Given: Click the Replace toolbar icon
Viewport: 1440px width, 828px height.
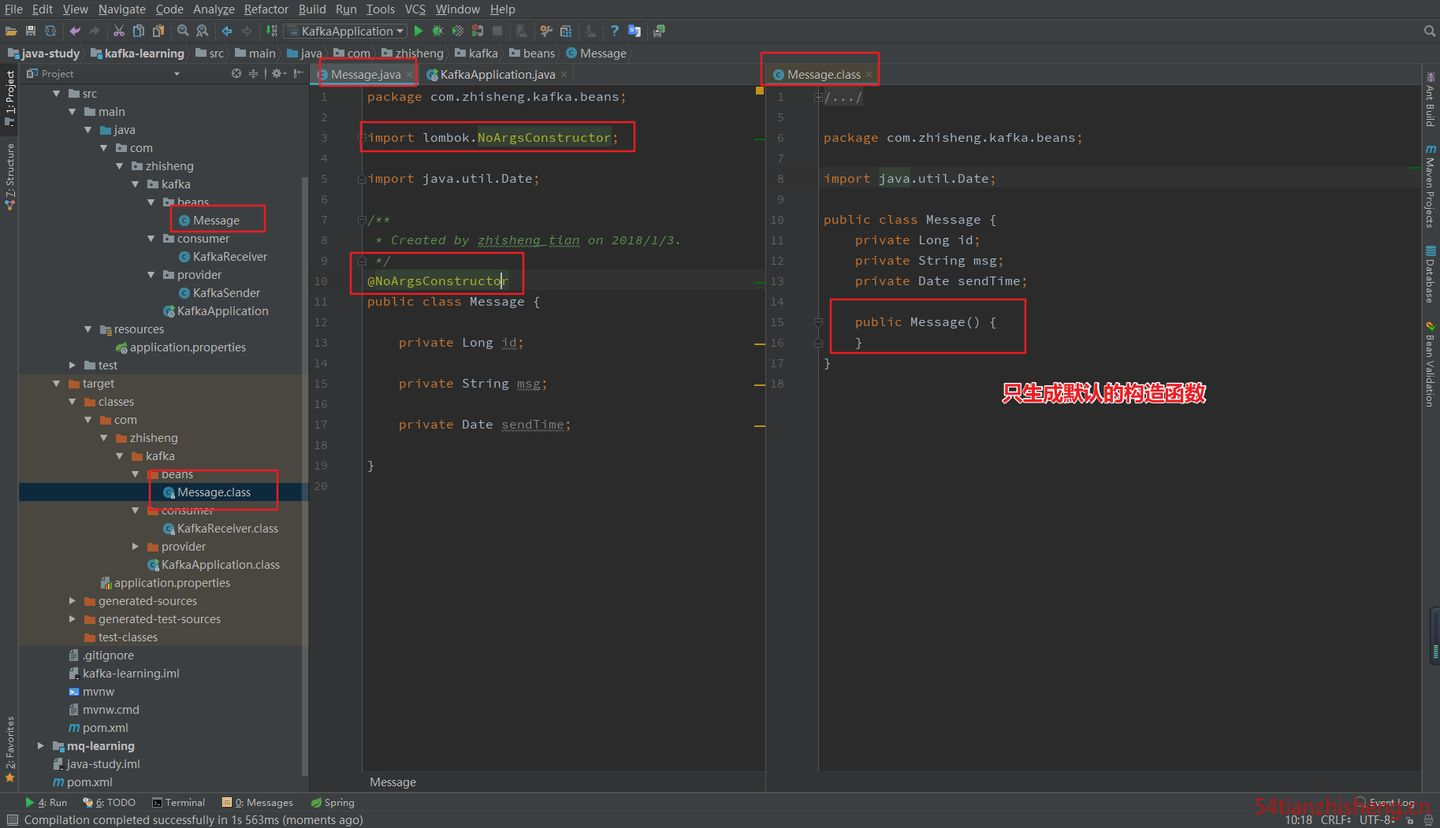Looking at the screenshot, I should 202,31.
